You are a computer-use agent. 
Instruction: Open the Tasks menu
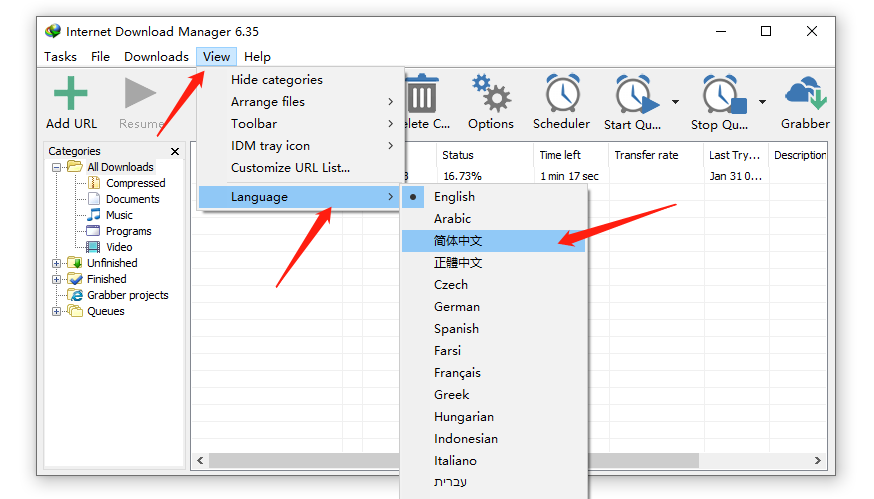click(x=60, y=57)
